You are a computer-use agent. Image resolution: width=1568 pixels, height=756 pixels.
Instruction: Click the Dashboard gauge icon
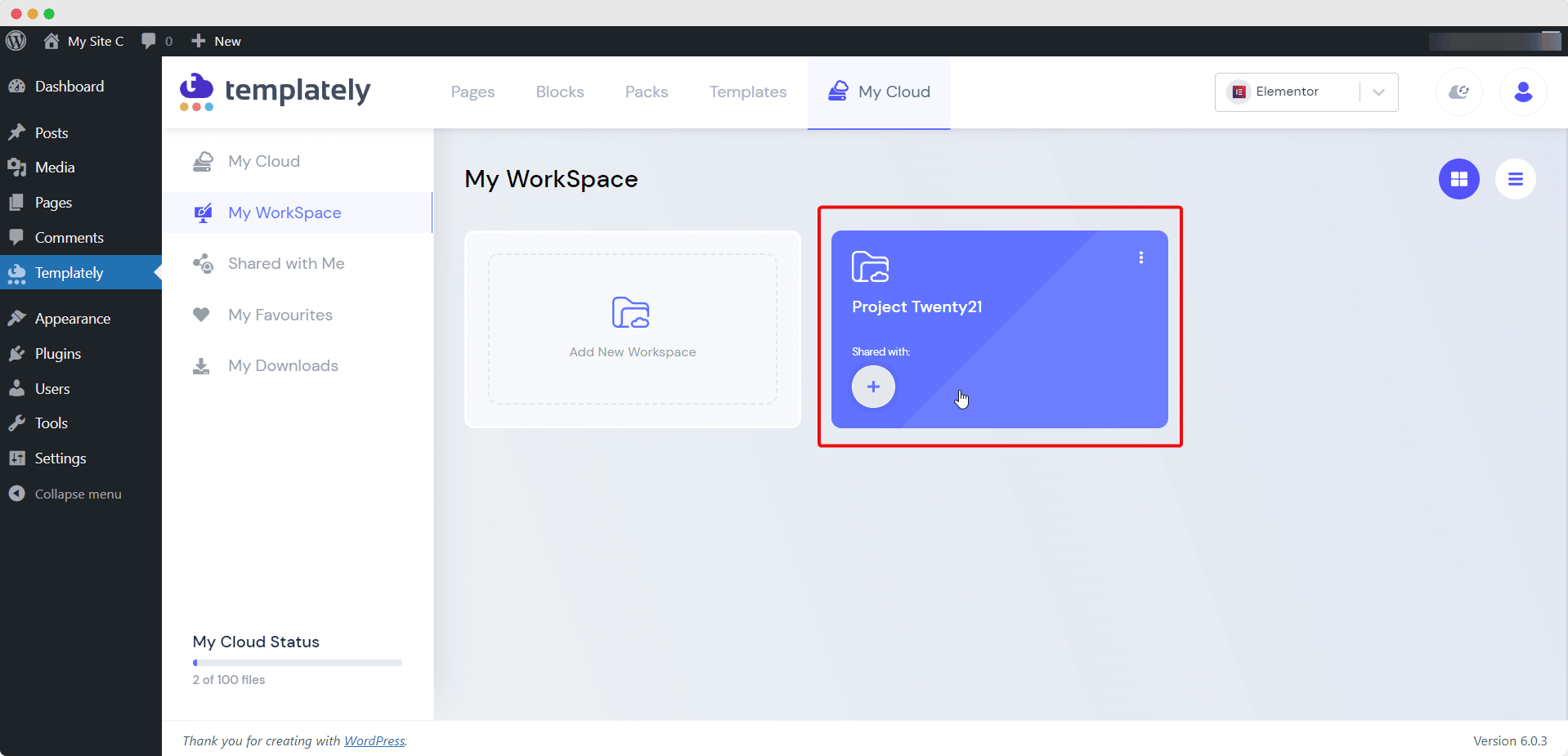pyautogui.click(x=16, y=86)
